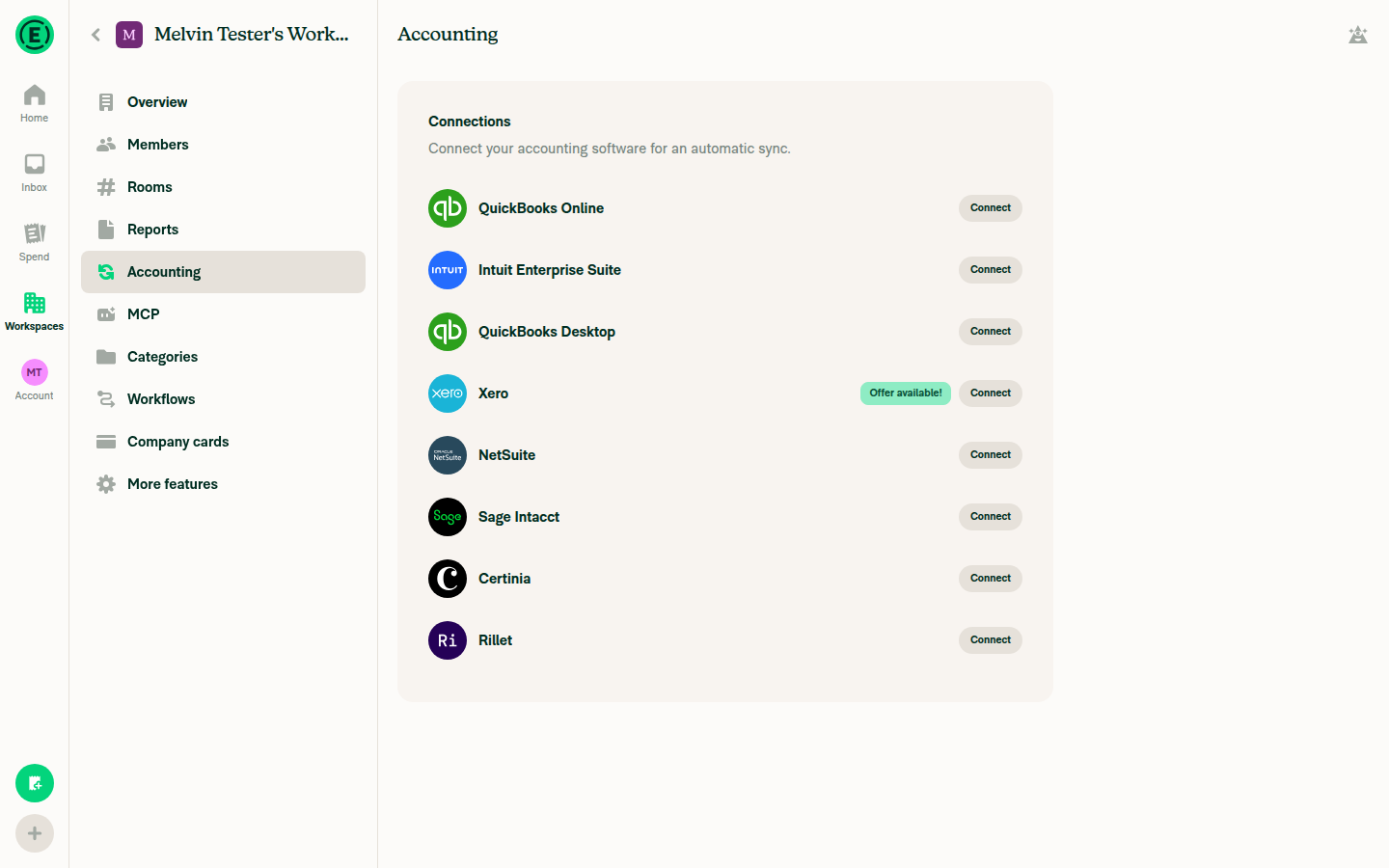This screenshot has height=868, width=1389.
Task: Click the gray plus button
Action: 35,833
